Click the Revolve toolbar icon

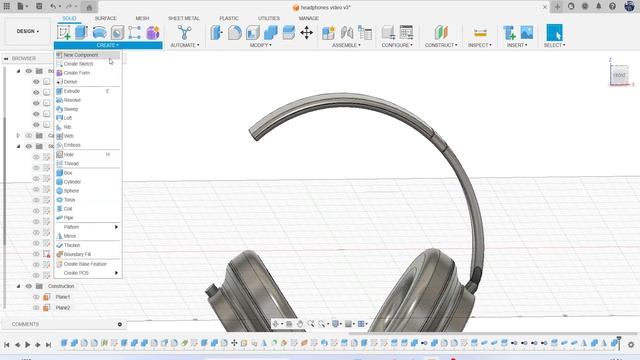point(100,32)
